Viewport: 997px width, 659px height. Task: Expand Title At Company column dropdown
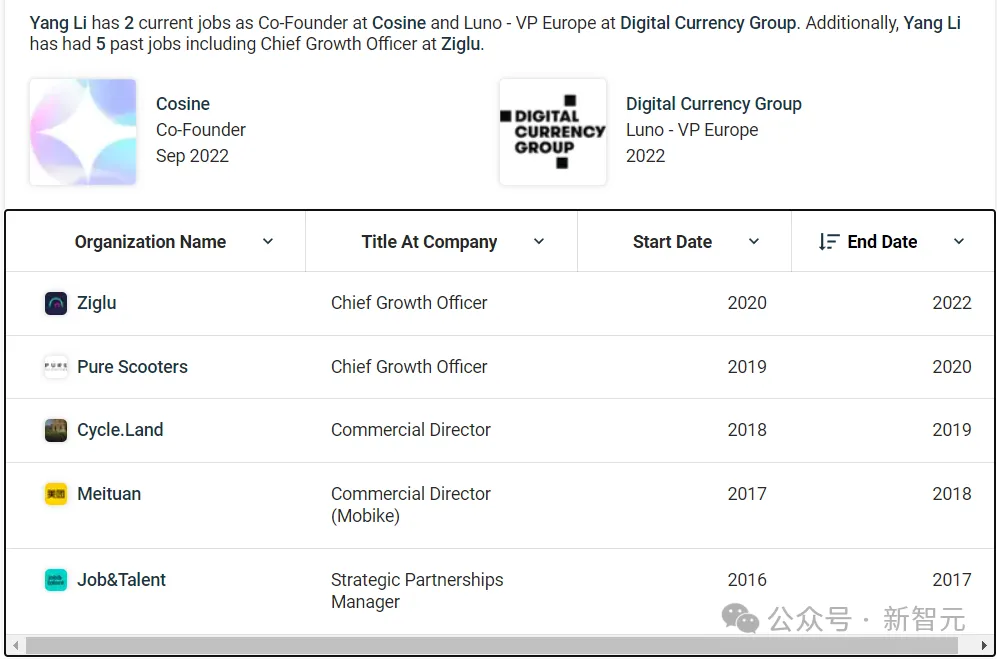(x=539, y=242)
